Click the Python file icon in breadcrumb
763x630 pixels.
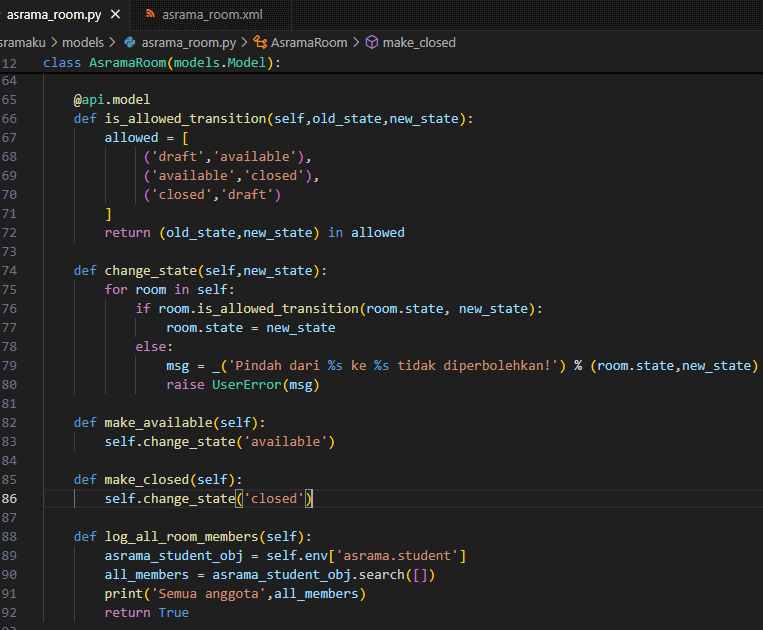pyautogui.click(x=130, y=42)
